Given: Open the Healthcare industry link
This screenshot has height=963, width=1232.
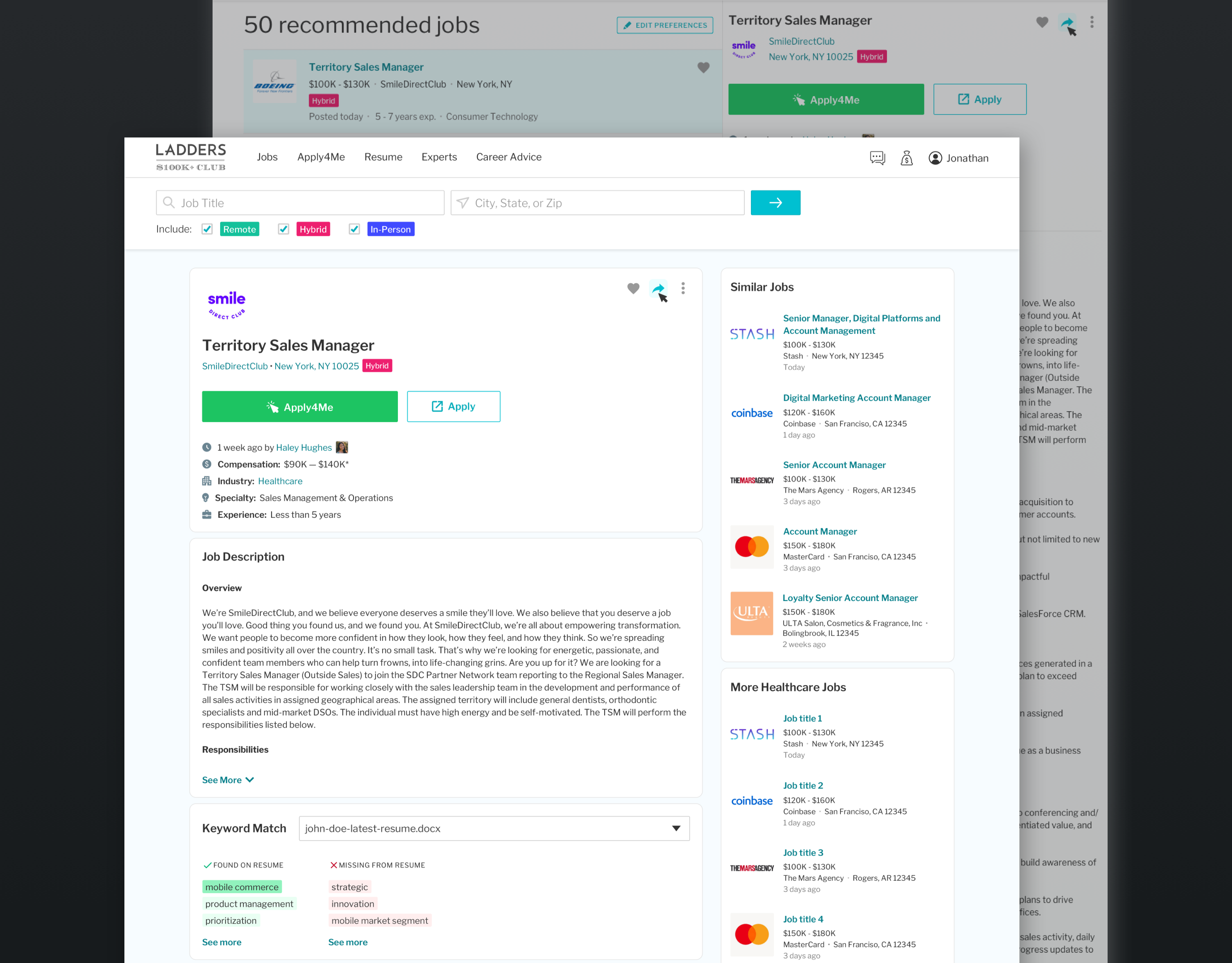Looking at the screenshot, I should pos(280,481).
